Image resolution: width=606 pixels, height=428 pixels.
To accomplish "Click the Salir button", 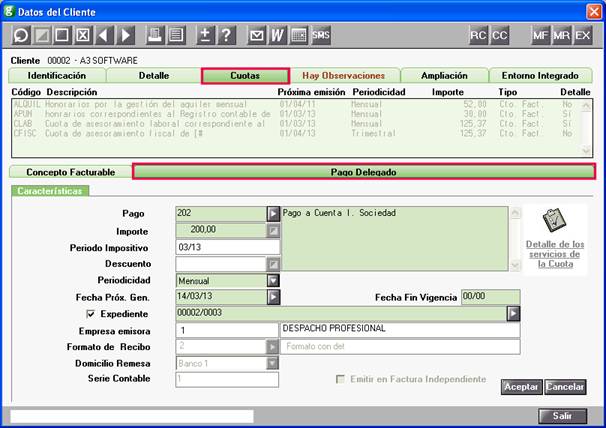I will click(x=562, y=416).
